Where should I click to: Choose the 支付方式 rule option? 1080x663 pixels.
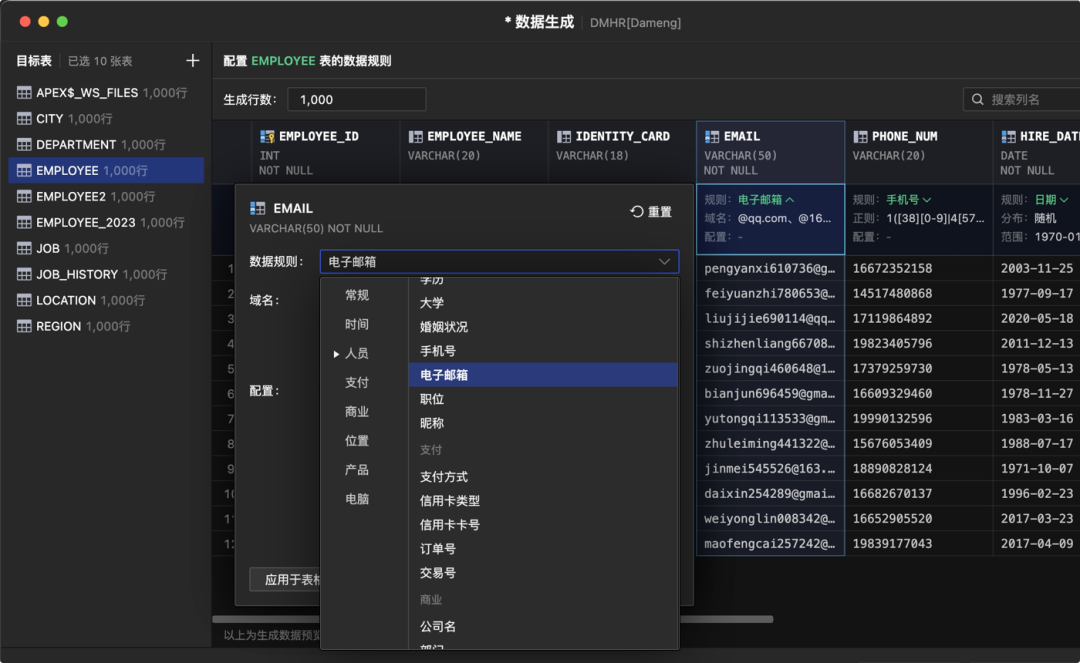coord(543,476)
